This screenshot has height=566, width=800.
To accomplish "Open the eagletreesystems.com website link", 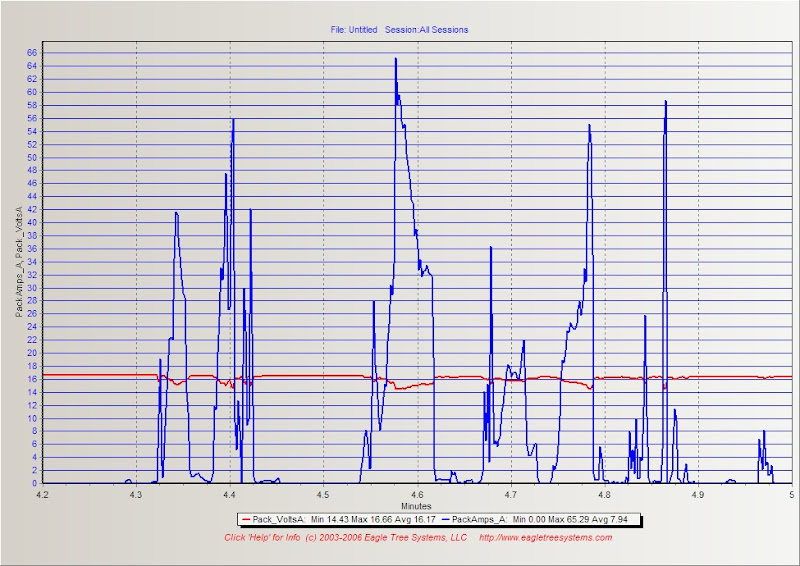I will coord(546,537).
